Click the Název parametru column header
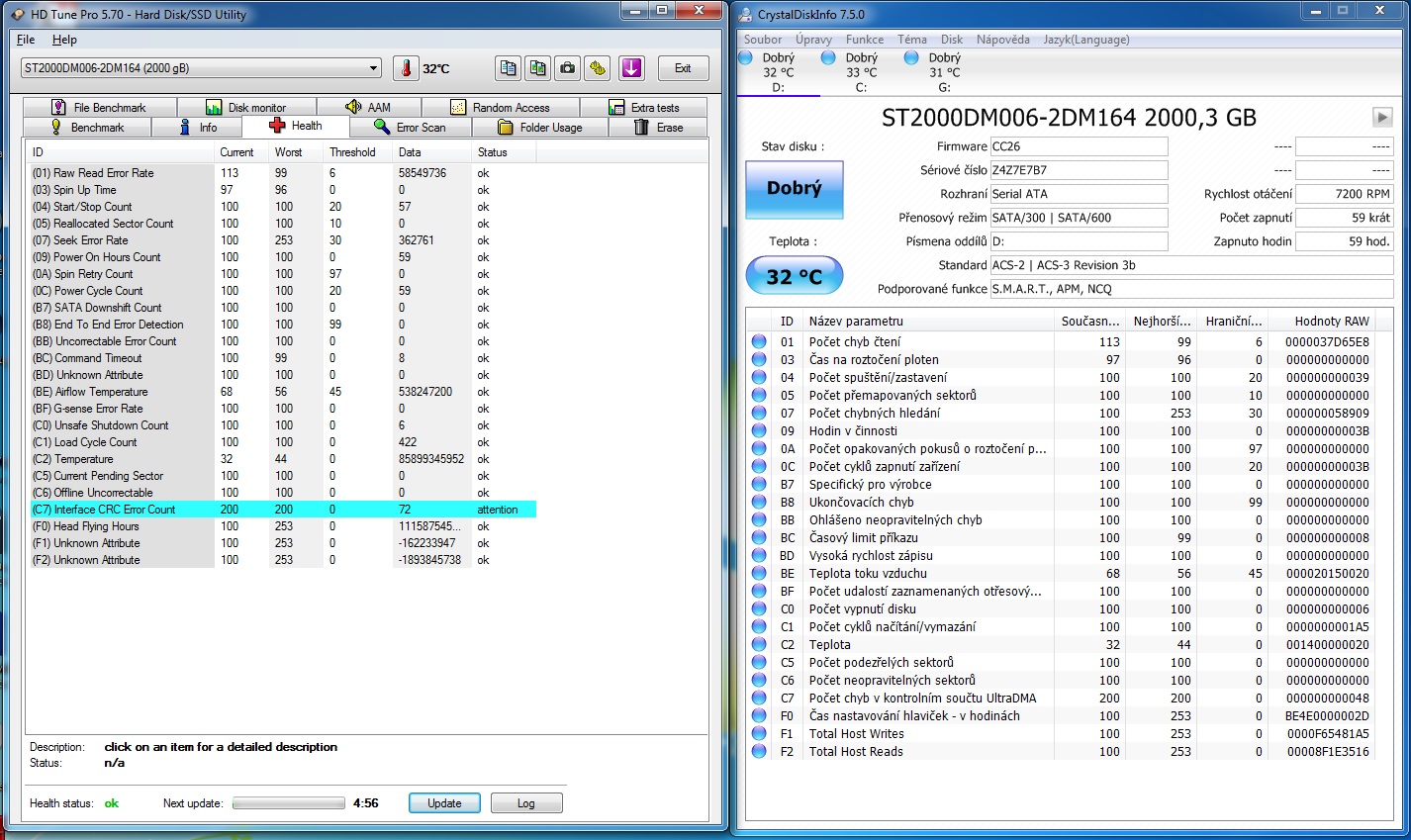The height and width of the screenshot is (840, 1411). click(x=929, y=321)
